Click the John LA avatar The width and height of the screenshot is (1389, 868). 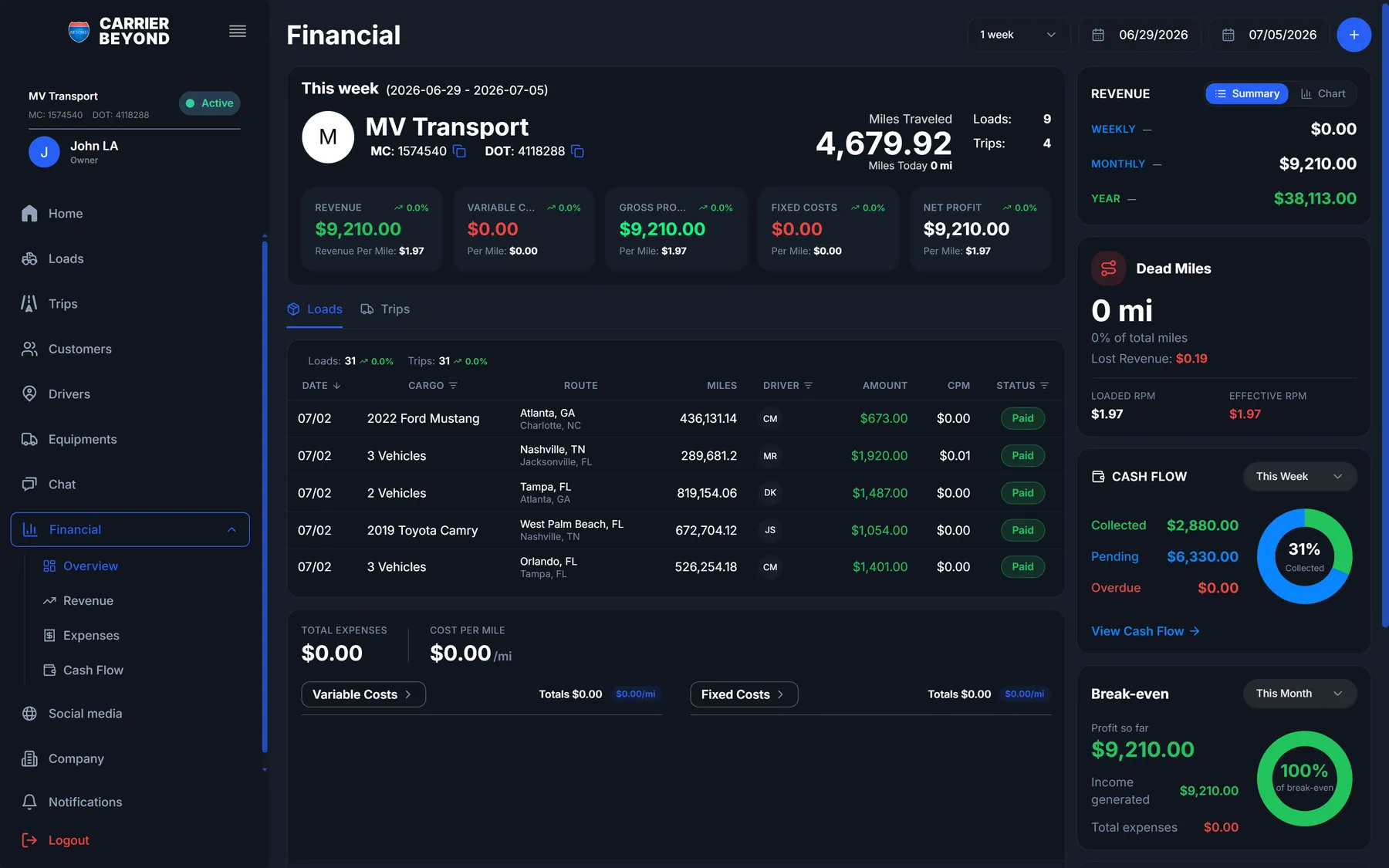coord(44,152)
